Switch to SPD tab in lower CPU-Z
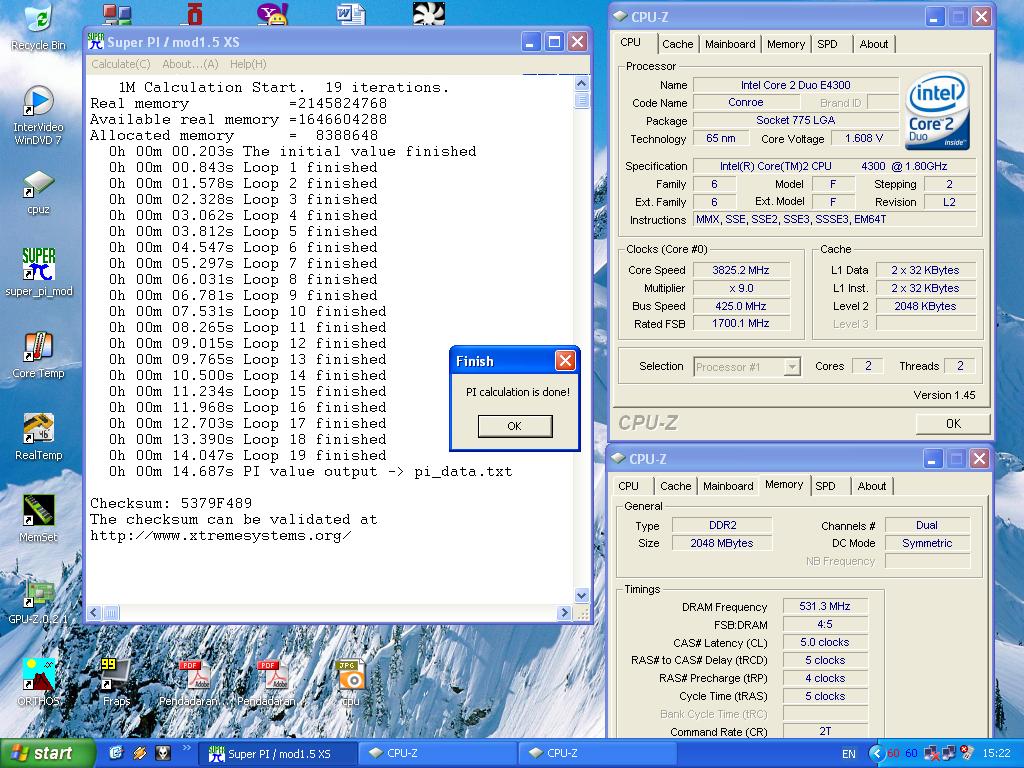The height and width of the screenshot is (768, 1024). (x=825, y=487)
